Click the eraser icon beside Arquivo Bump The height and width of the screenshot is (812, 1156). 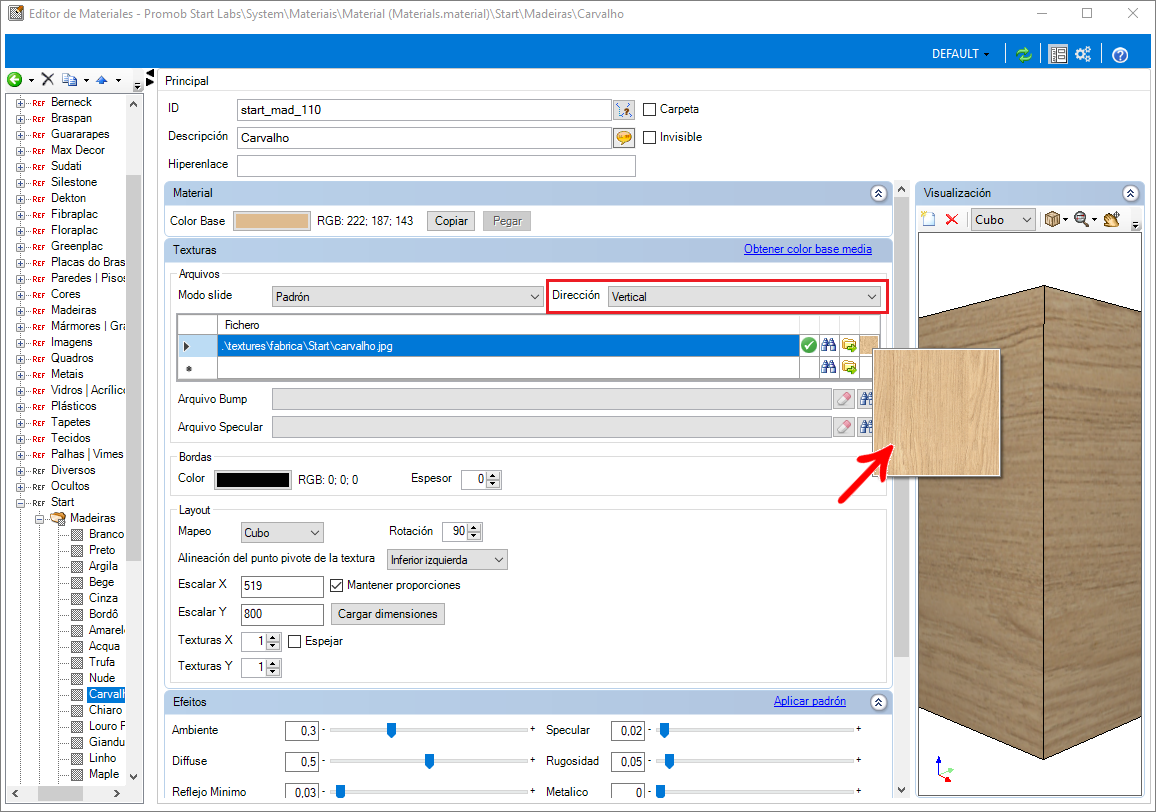click(x=843, y=399)
